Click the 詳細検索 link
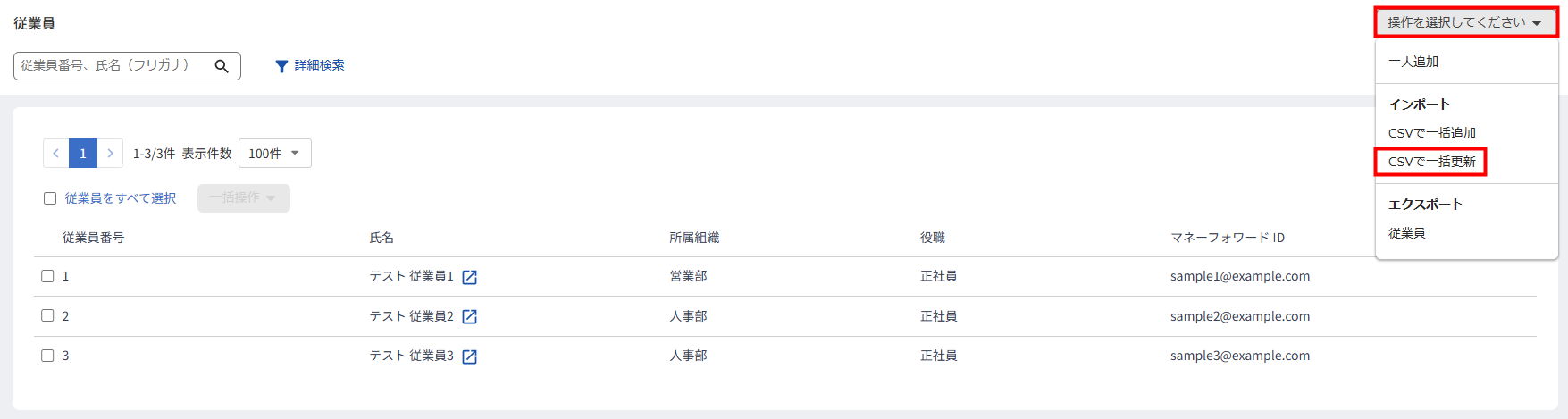The image size is (1568, 419). pos(319,65)
